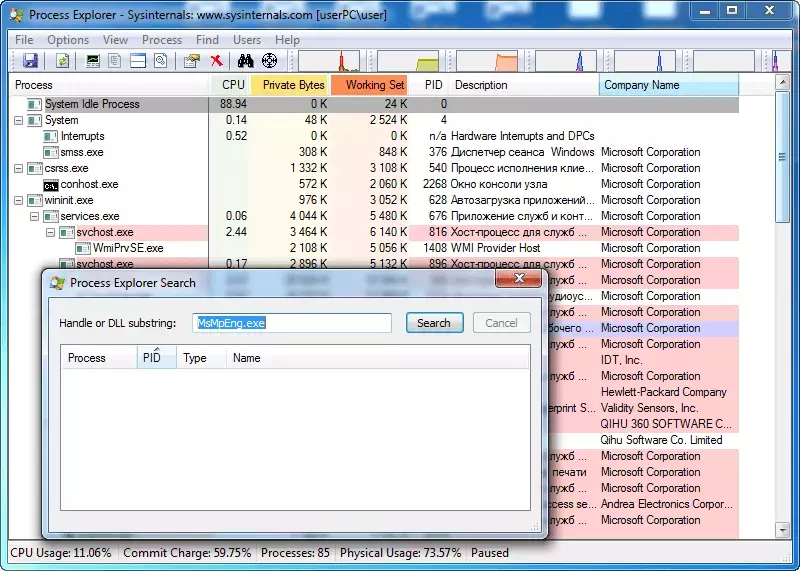
Task: Collapse the services.exe tree node
Action: click(35, 216)
